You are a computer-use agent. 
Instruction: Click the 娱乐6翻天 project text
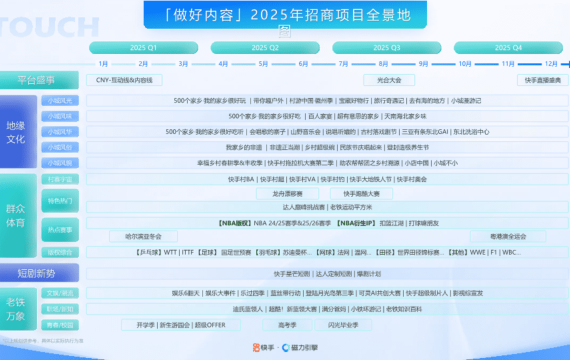[x=186, y=293]
